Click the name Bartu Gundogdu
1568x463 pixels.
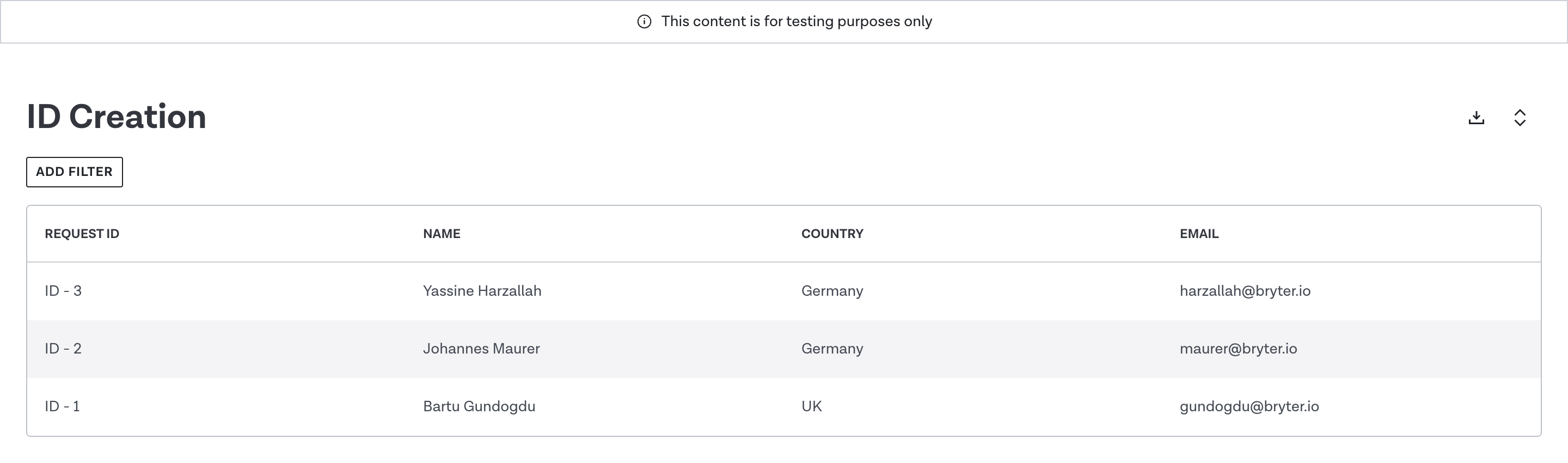(x=479, y=406)
